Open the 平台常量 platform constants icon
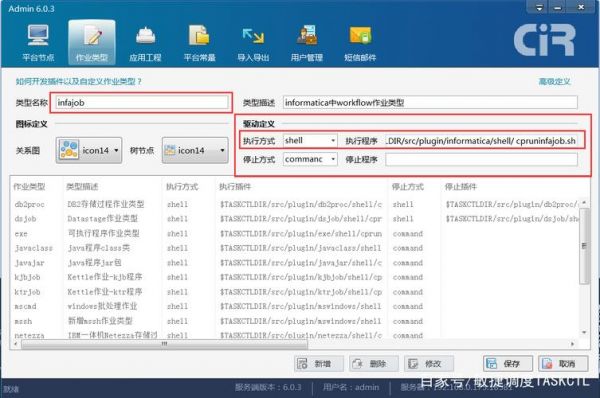Screen dimensions: 600x398 coord(199,42)
